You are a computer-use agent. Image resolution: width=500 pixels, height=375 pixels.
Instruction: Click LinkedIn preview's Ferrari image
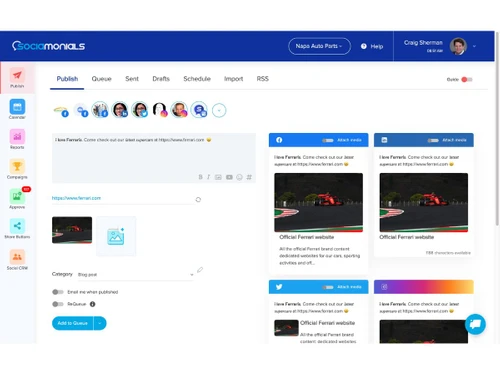tap(423, 202)
